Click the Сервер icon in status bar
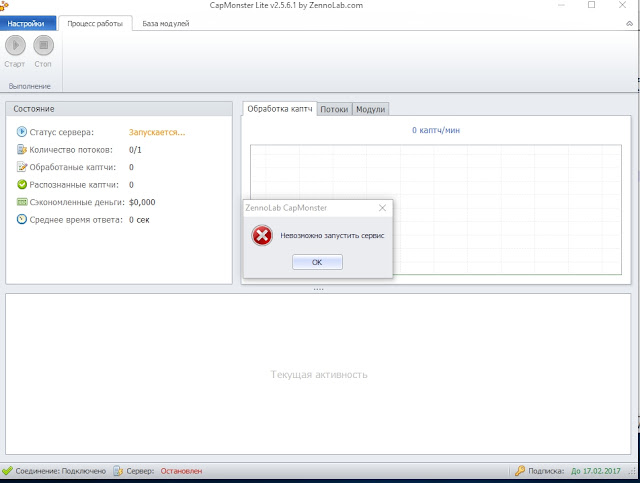The width and height of the screenshot is (640, 483). (x=118, y=471)
